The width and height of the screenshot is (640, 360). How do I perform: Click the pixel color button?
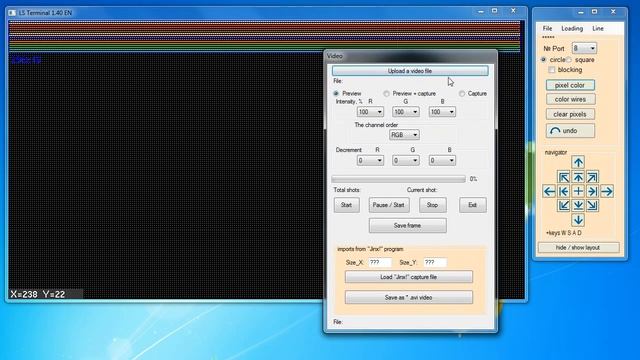click(570, 85)
